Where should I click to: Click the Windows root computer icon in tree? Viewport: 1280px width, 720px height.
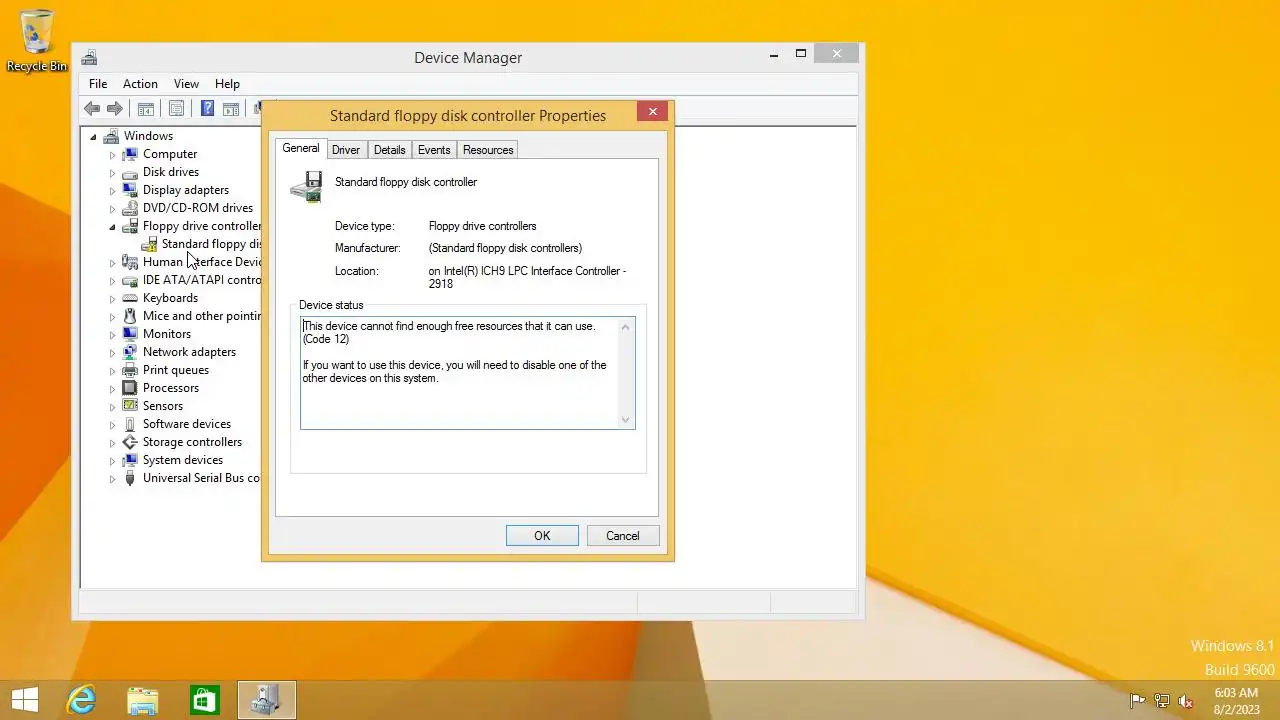click(111, 136)
